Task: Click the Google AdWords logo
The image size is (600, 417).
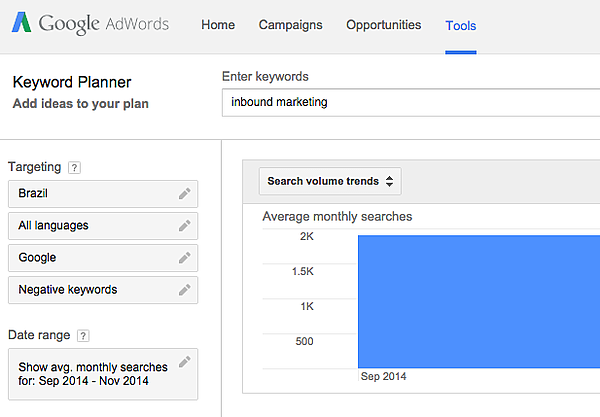Action: click(90, 25)
